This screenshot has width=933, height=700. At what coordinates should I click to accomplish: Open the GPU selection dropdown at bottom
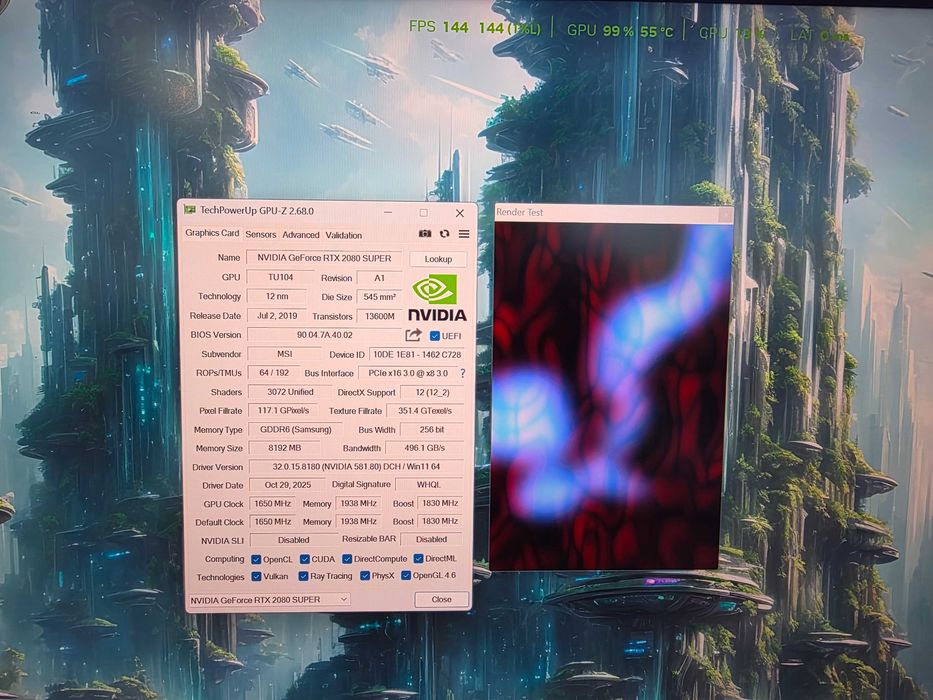269,600
